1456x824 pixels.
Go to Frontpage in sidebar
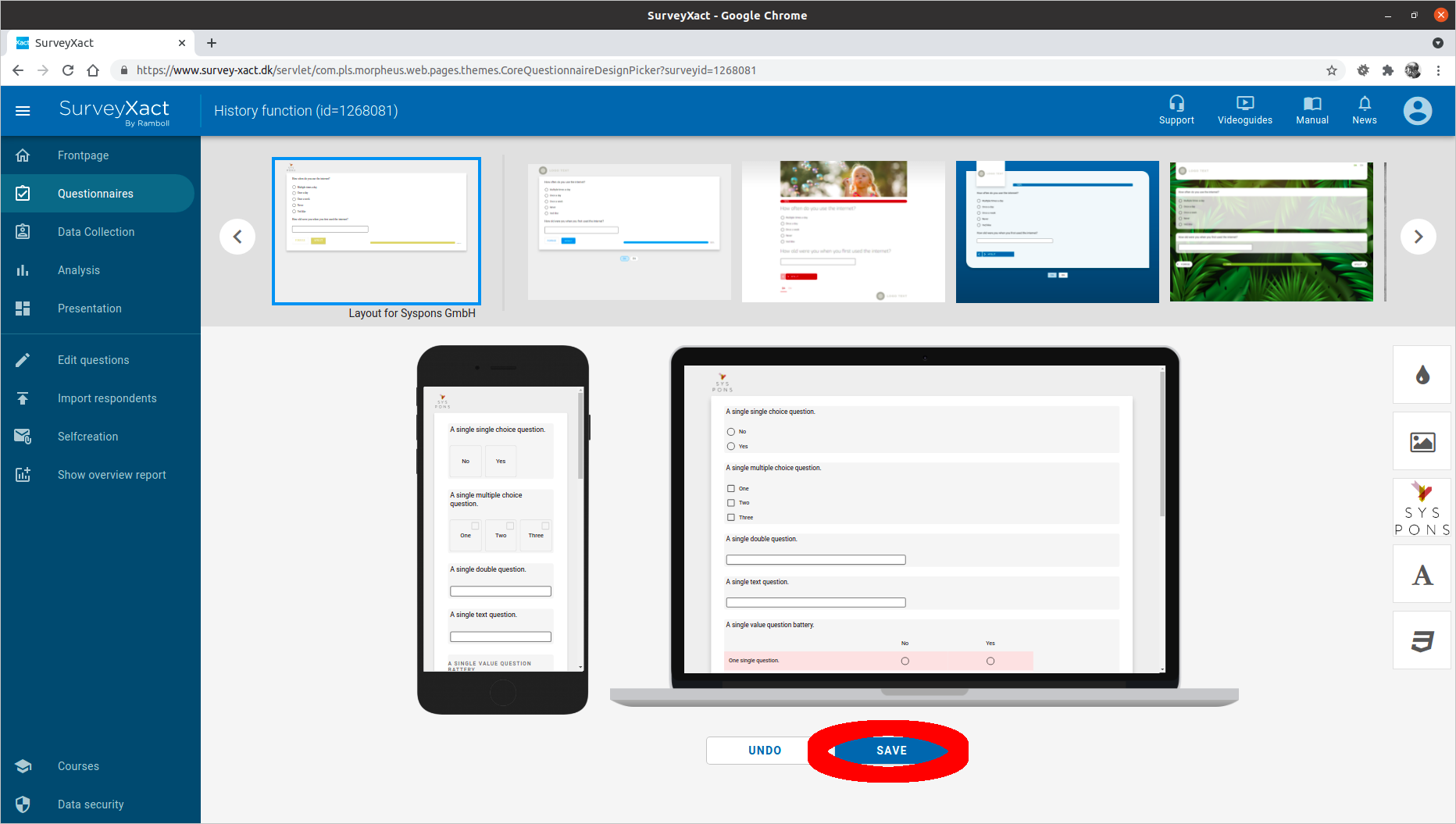[83, 155]
